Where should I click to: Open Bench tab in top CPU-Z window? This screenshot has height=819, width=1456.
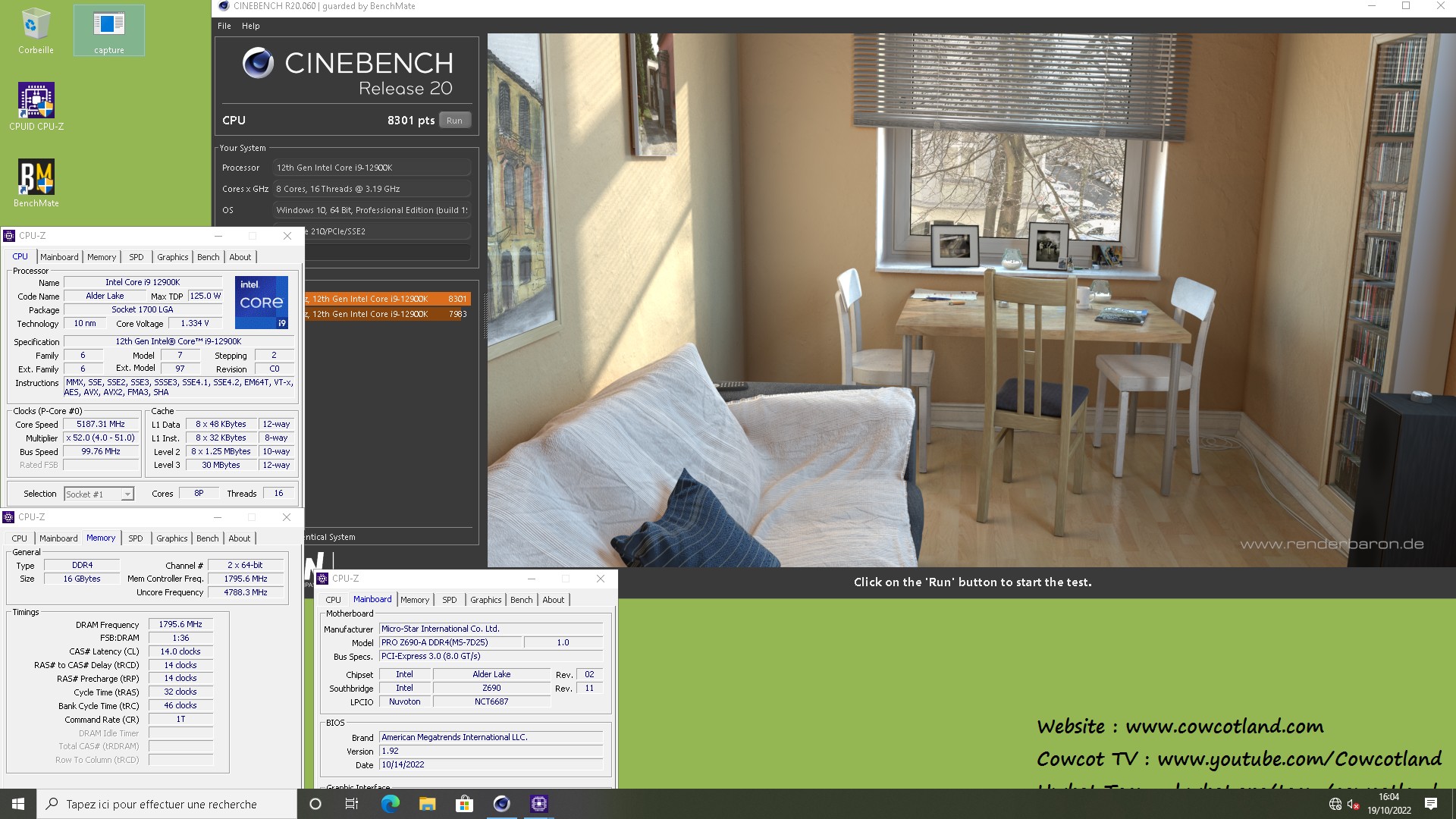pyautogui.click(x=209, y=257)
